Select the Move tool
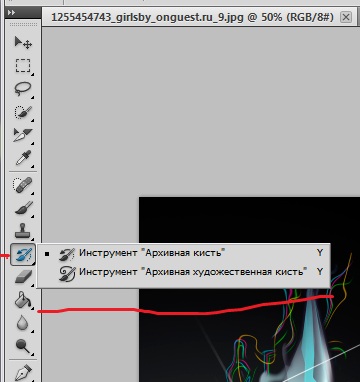Screen dimensions: 360x382 (x=23, y=43)
